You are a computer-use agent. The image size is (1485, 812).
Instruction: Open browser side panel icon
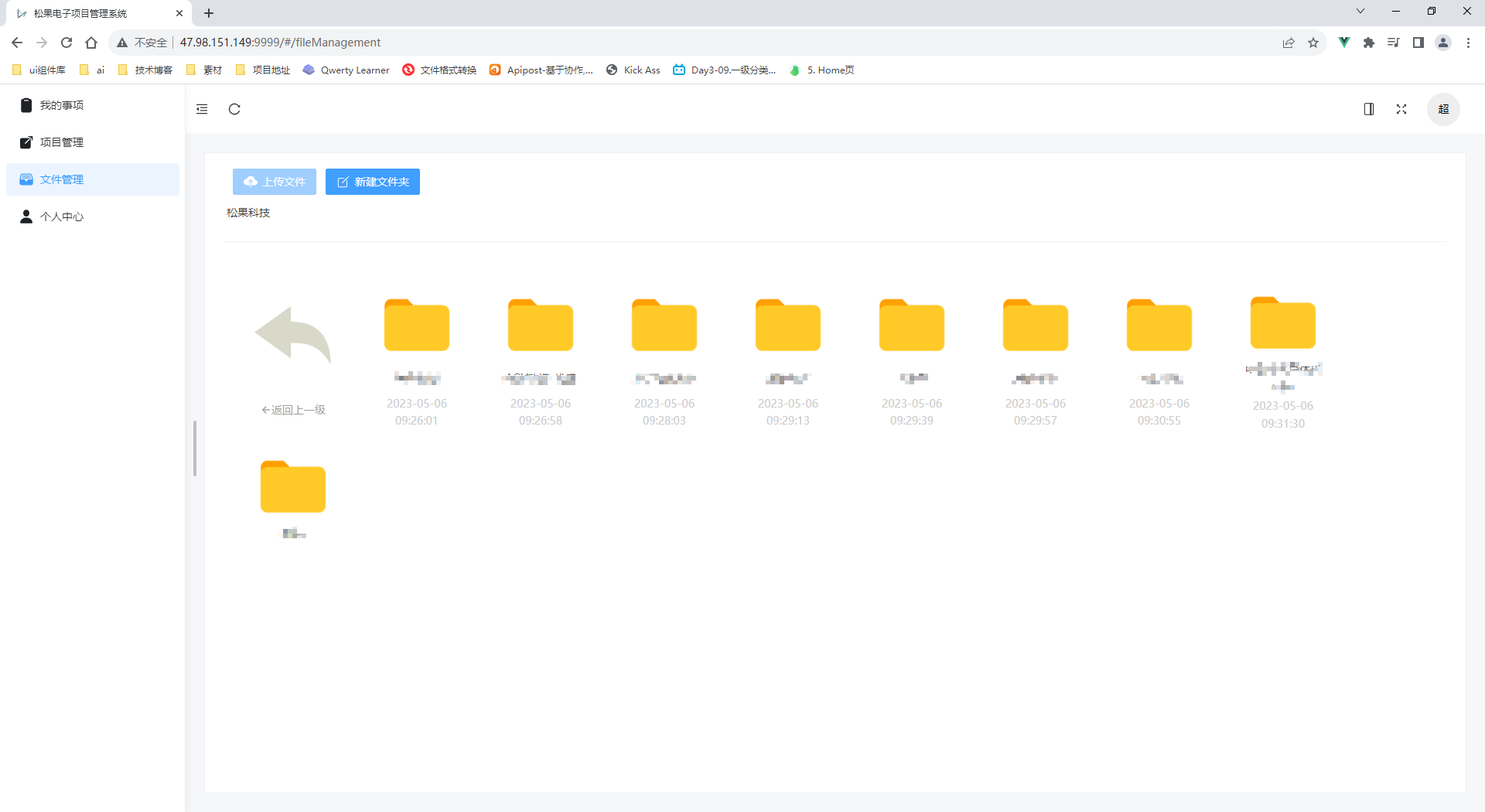[1418, 43]
